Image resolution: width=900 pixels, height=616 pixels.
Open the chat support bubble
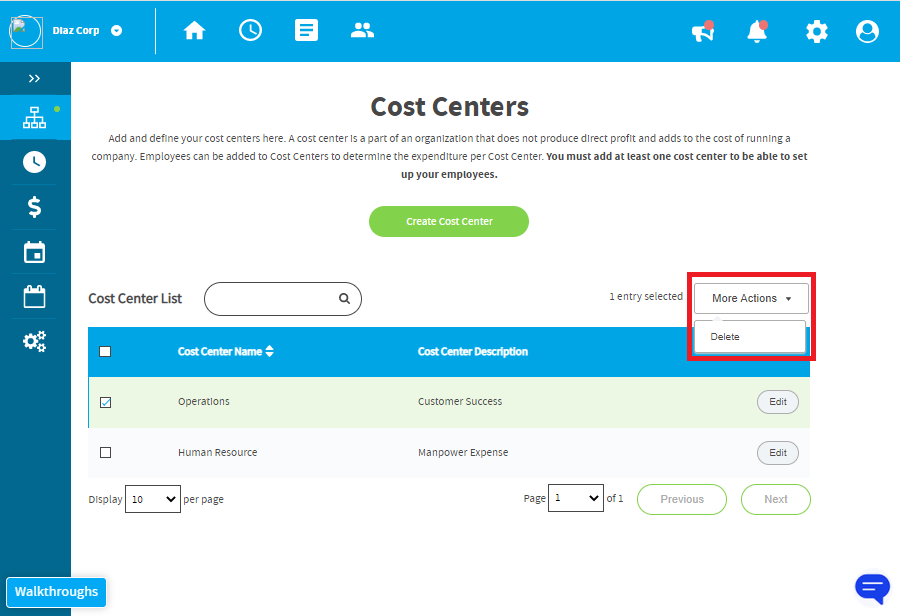(x=872, y=588)
